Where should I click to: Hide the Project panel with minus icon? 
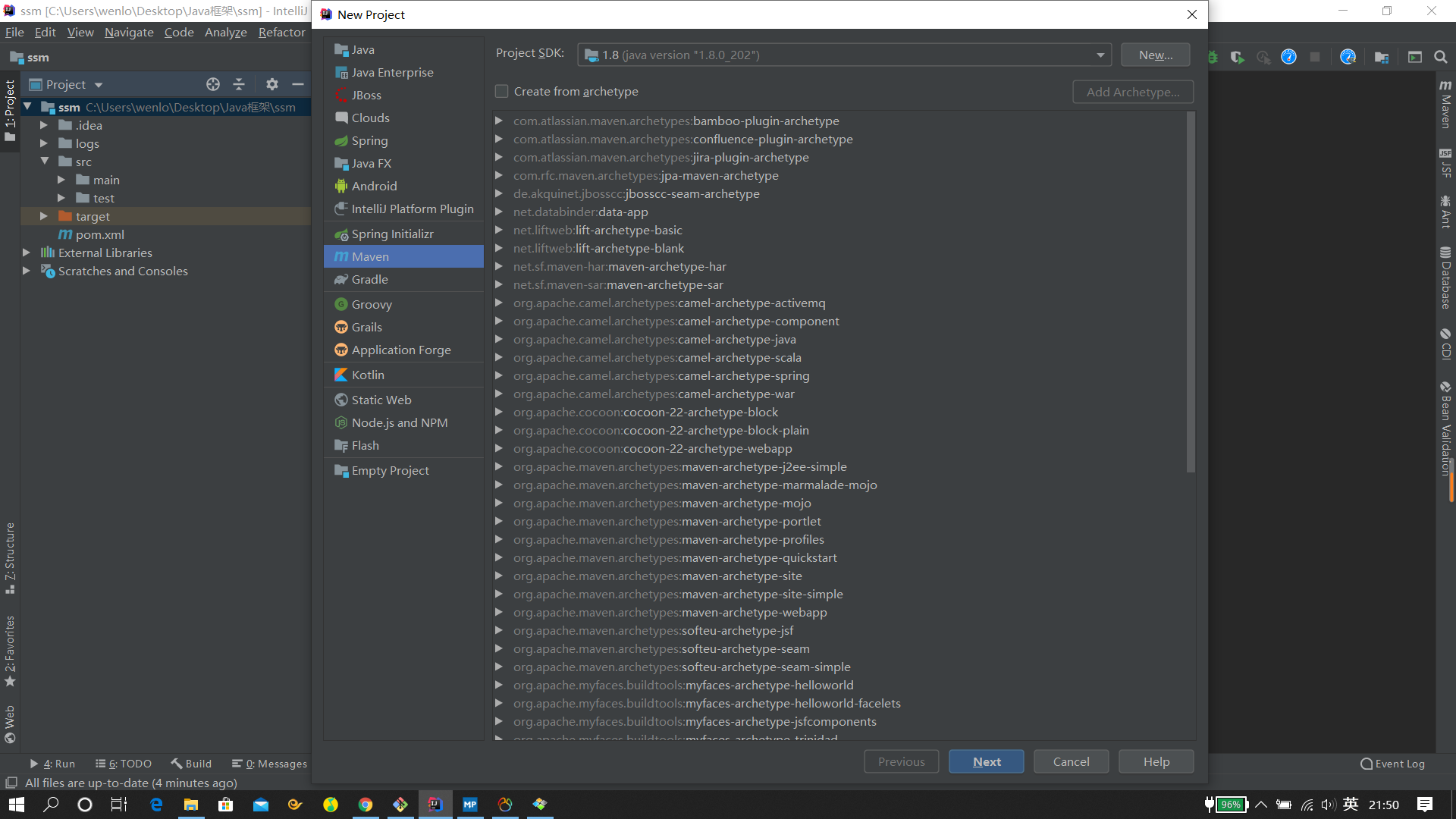[298, 84]
